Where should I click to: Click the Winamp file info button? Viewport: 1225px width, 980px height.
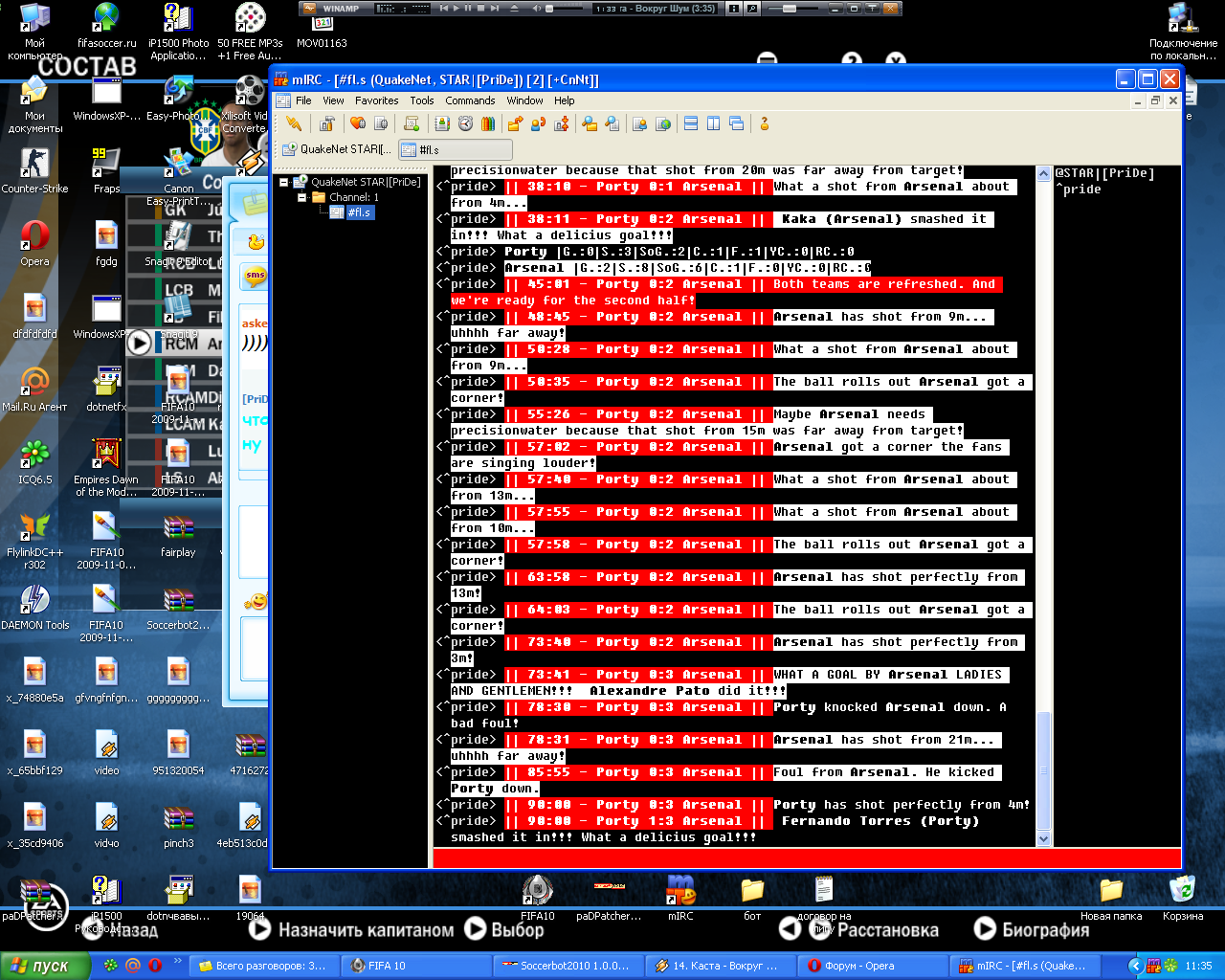click(734, 9)
